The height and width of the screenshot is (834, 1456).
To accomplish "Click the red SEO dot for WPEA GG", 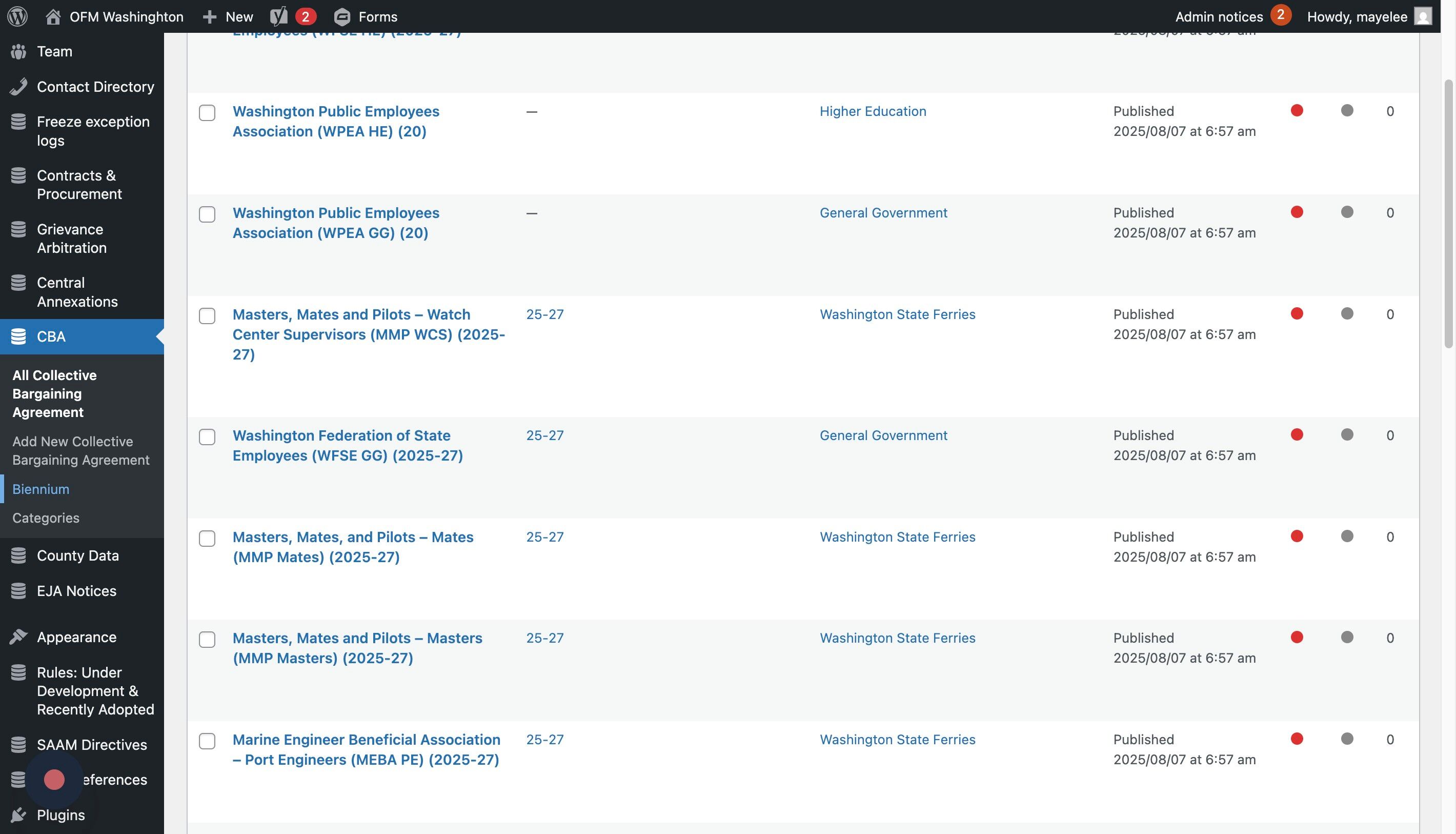I will [x=1297, y=212].
